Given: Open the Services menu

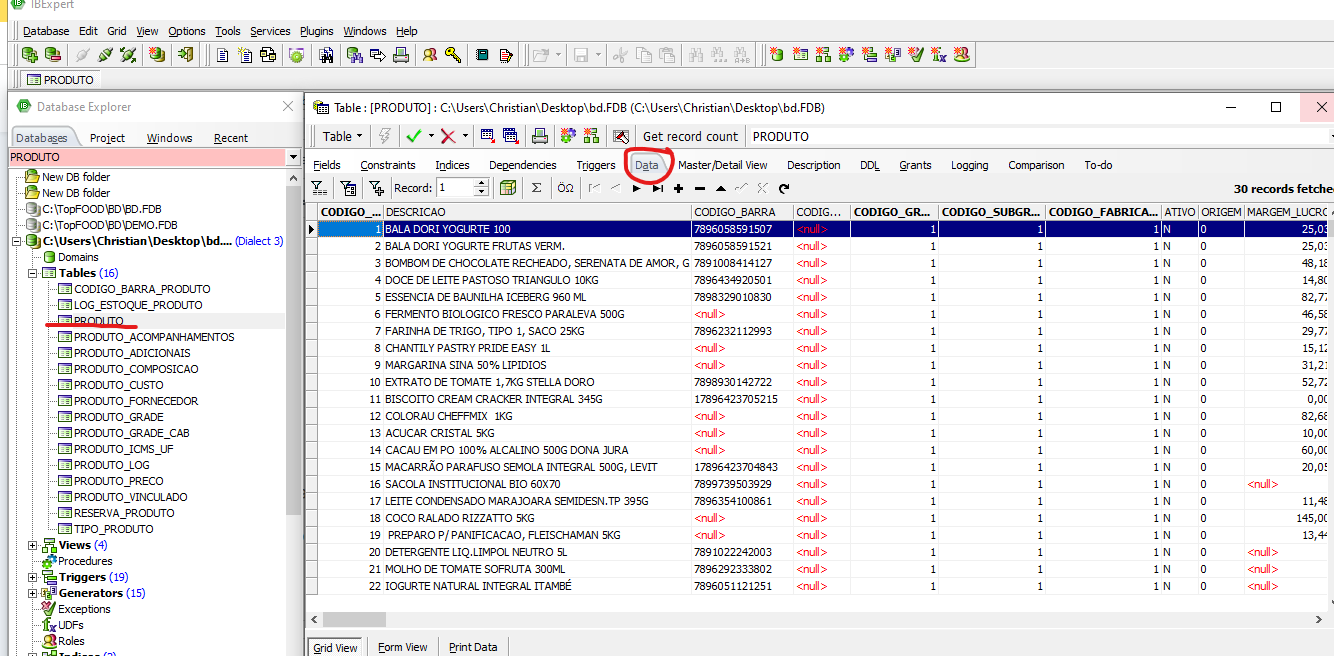Looking at the screenshot, I should pos(270,31).
